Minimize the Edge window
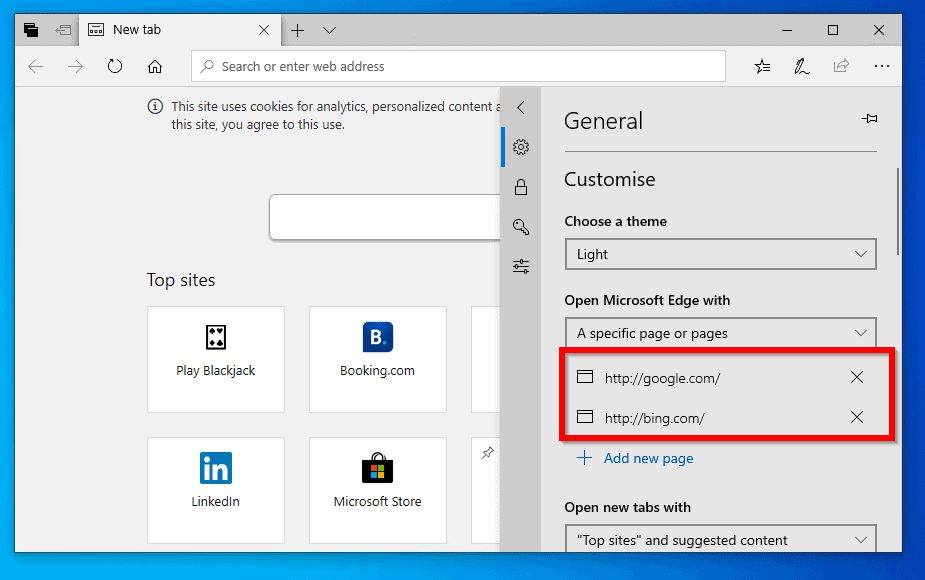925x580 pixels. pyautogui.click(x=786, y=30)
